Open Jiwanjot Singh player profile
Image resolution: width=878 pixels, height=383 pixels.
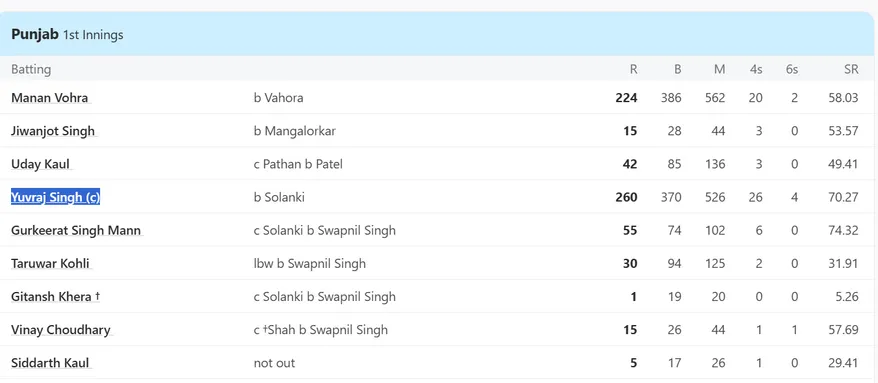(x=53, y=130)
